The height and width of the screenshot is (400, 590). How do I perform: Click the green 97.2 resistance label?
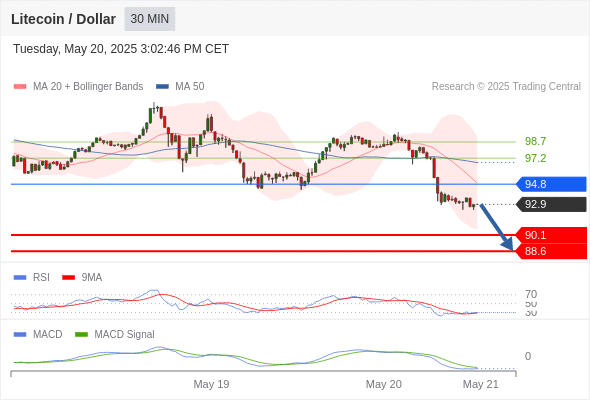point(535,158)
